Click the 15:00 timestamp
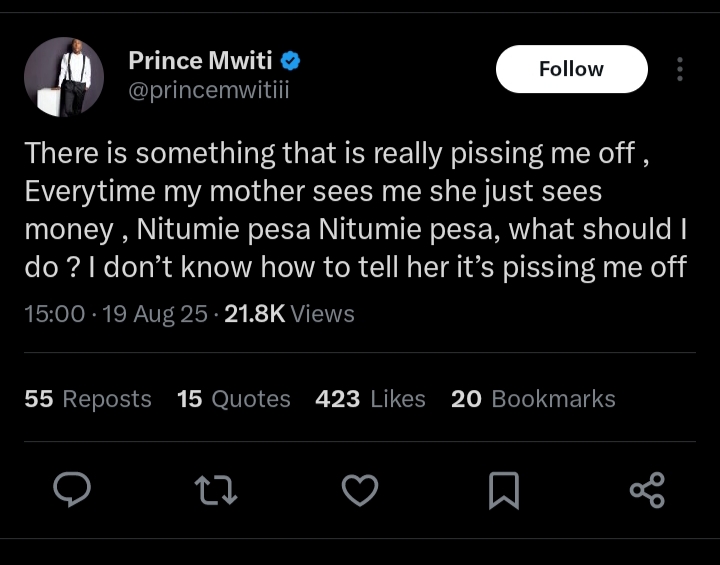The image size is (720, 565). [54, 314]
